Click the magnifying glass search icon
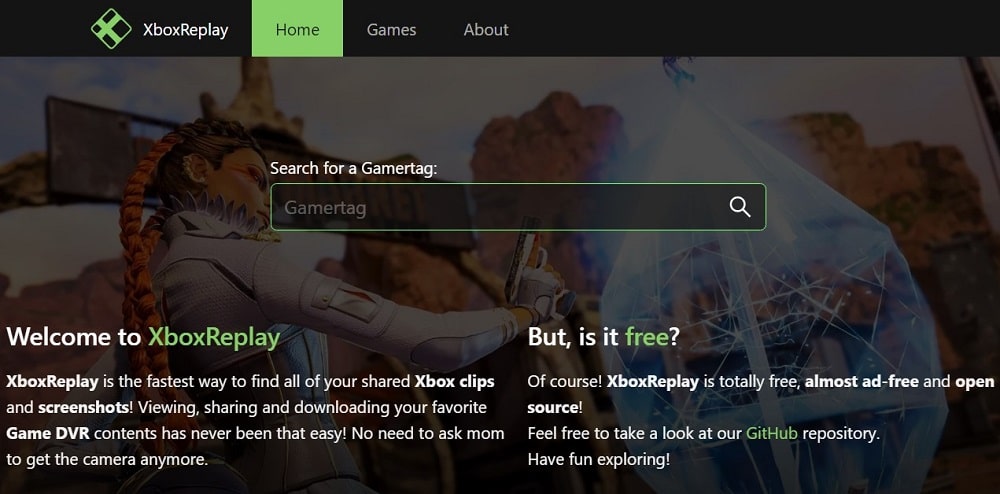Viewport: 1000px width, 494px height. 740,207
